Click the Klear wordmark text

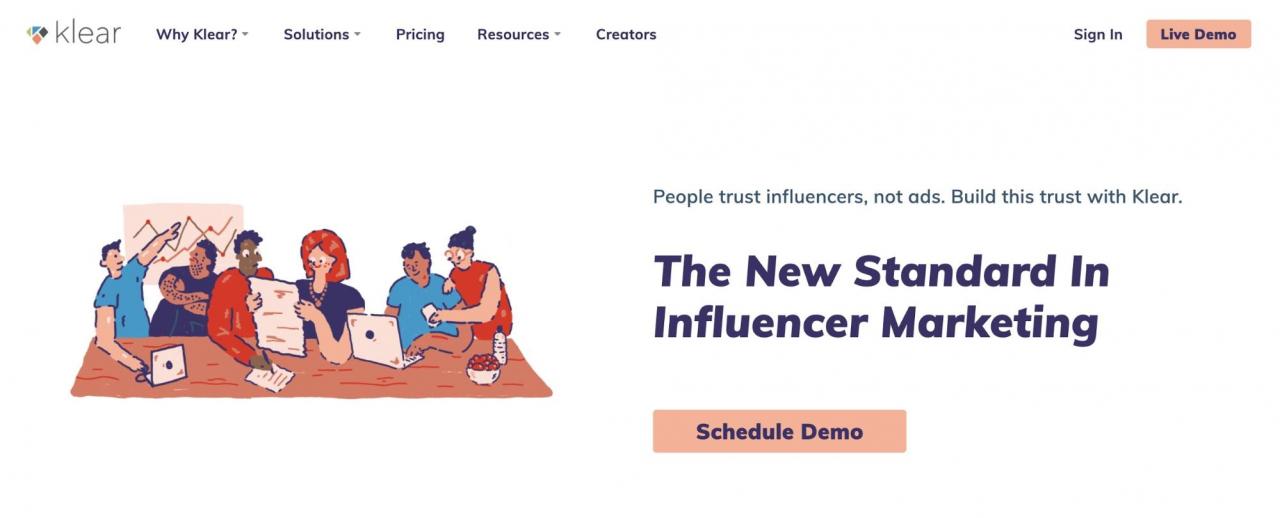point(88,33)
